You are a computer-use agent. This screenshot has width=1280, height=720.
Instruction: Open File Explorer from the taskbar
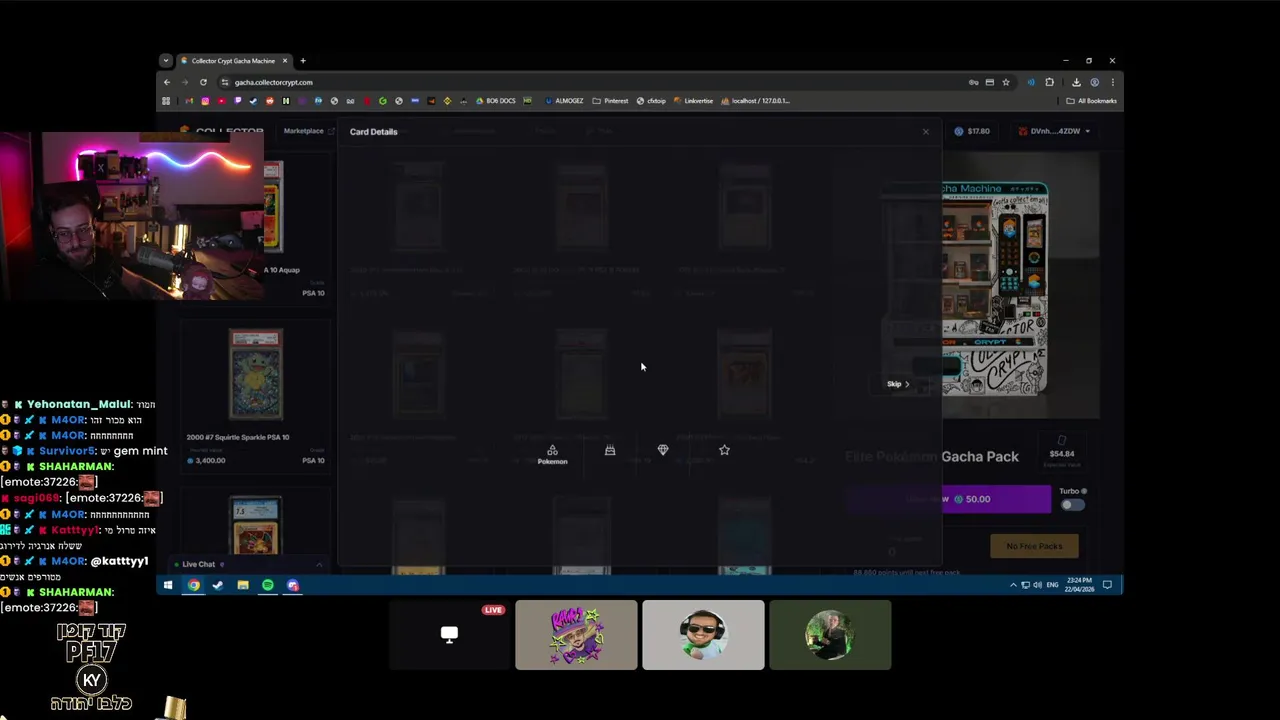point(243,585)
